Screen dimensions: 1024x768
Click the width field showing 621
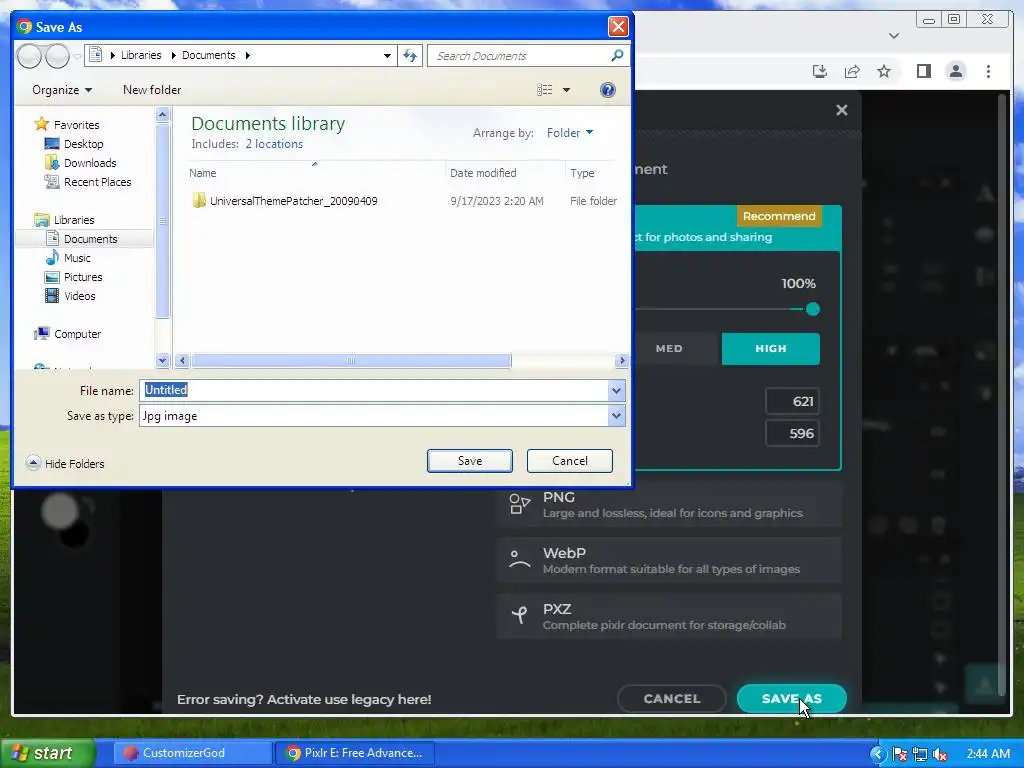pyautogui.click(x=792, y=402)
